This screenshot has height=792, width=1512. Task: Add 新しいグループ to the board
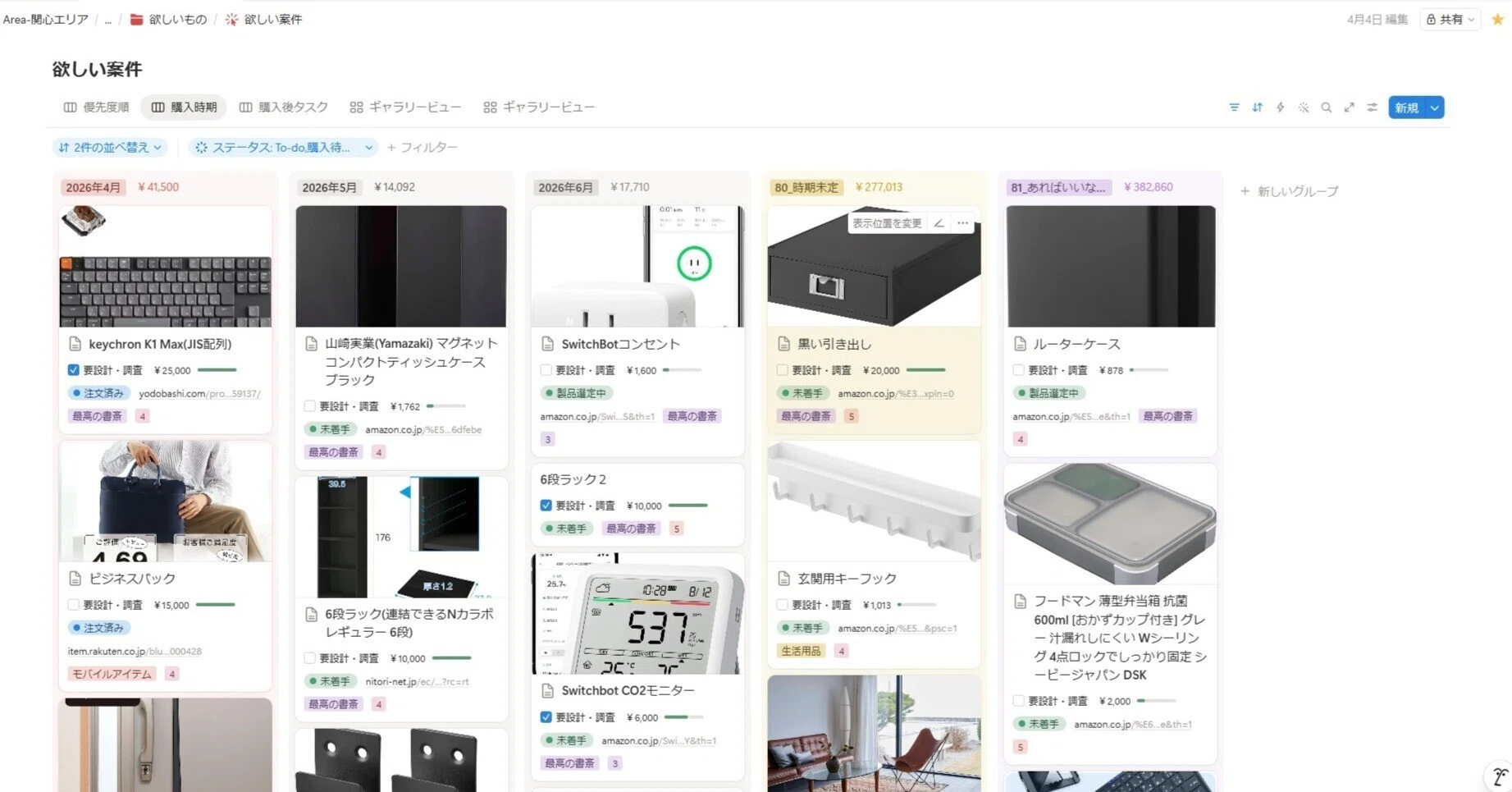[1290, 191]
